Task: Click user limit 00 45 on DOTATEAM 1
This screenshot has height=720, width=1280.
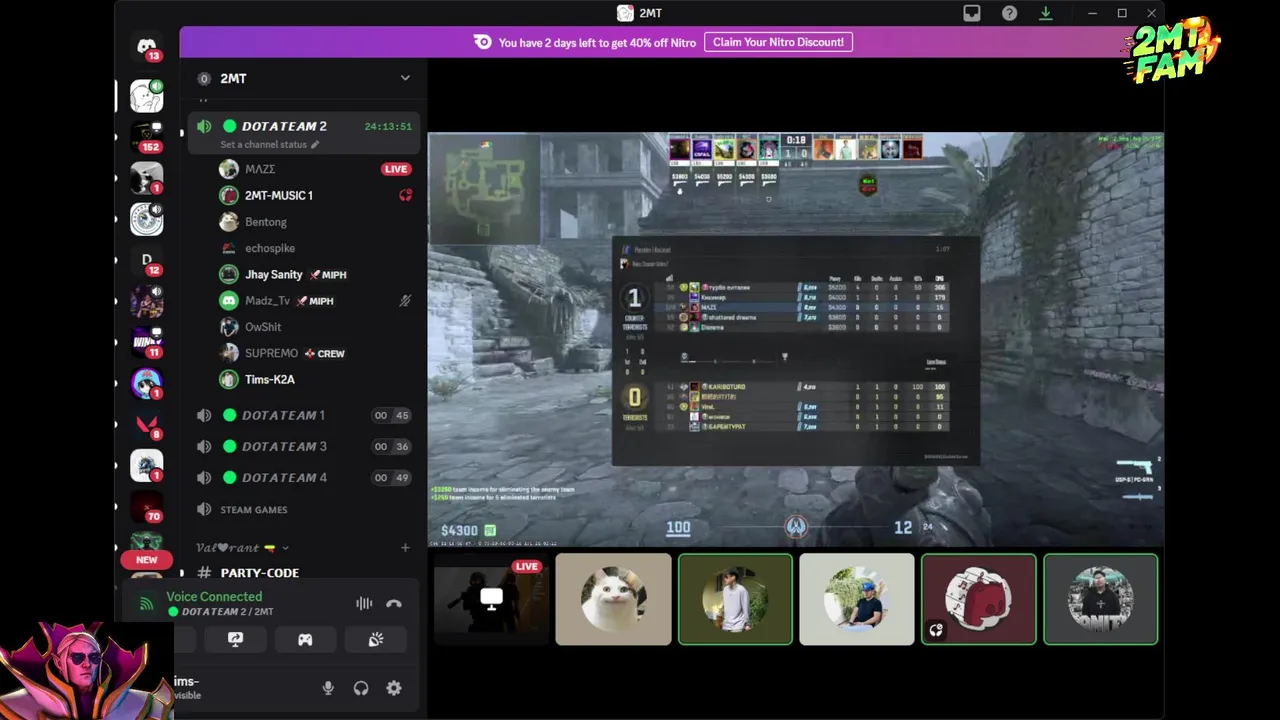Action: [391, 415]
